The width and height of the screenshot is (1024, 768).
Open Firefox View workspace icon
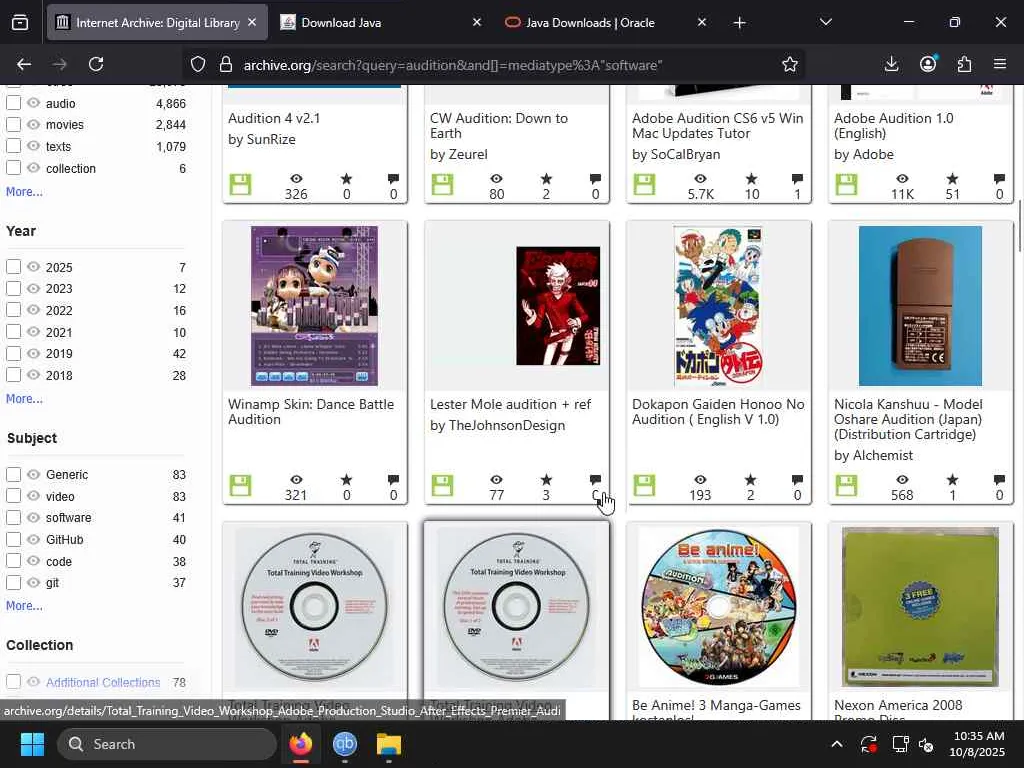click(x=20, y=22)
